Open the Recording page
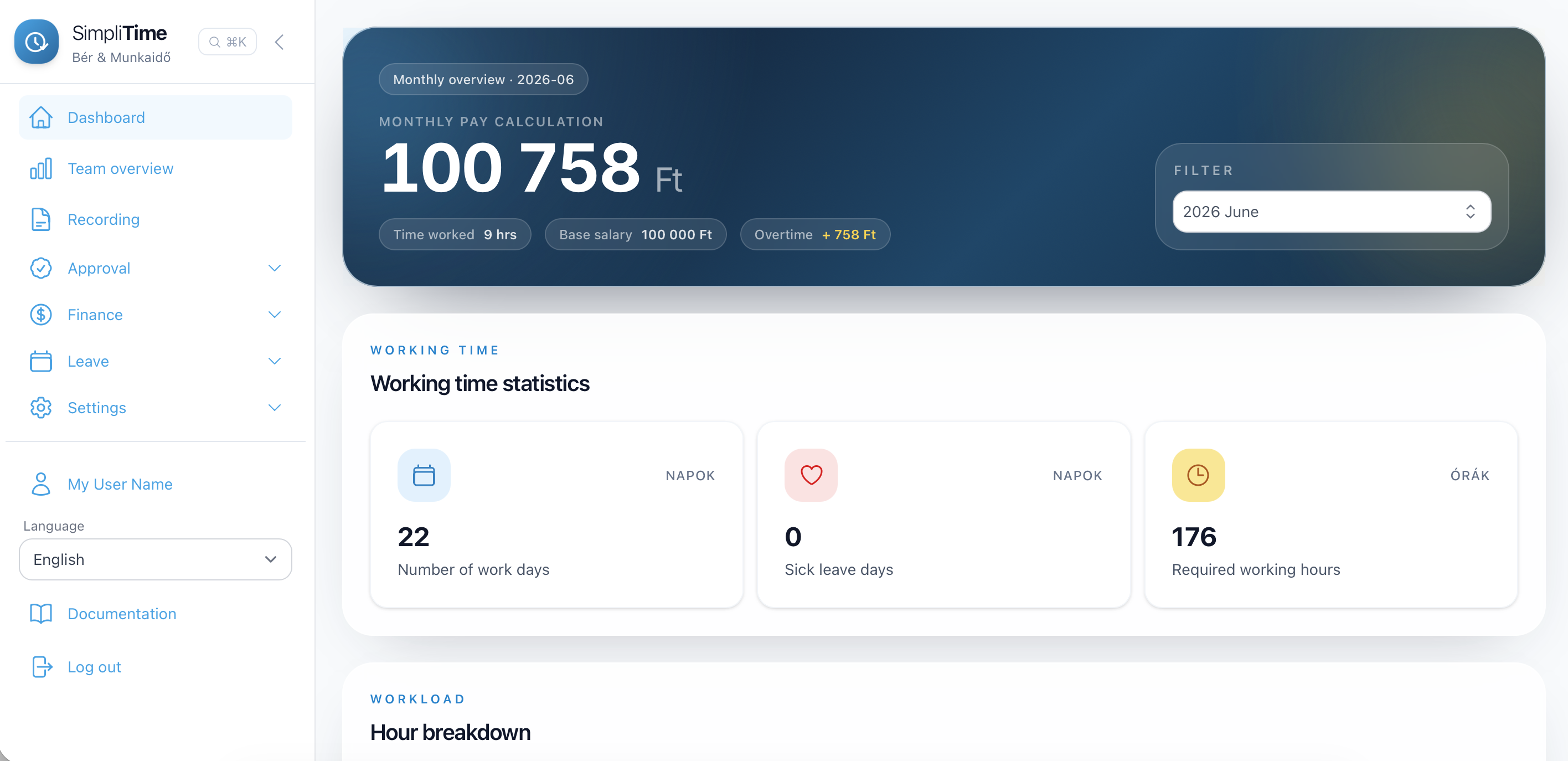 pos(104,219)
